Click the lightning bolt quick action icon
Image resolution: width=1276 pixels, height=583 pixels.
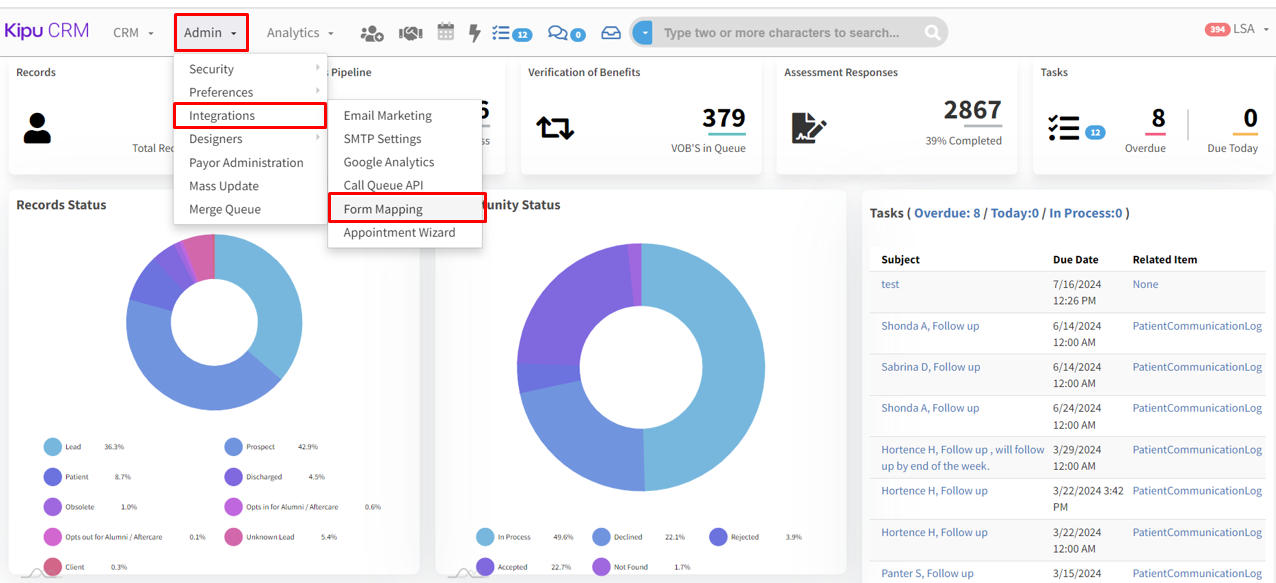475,33
